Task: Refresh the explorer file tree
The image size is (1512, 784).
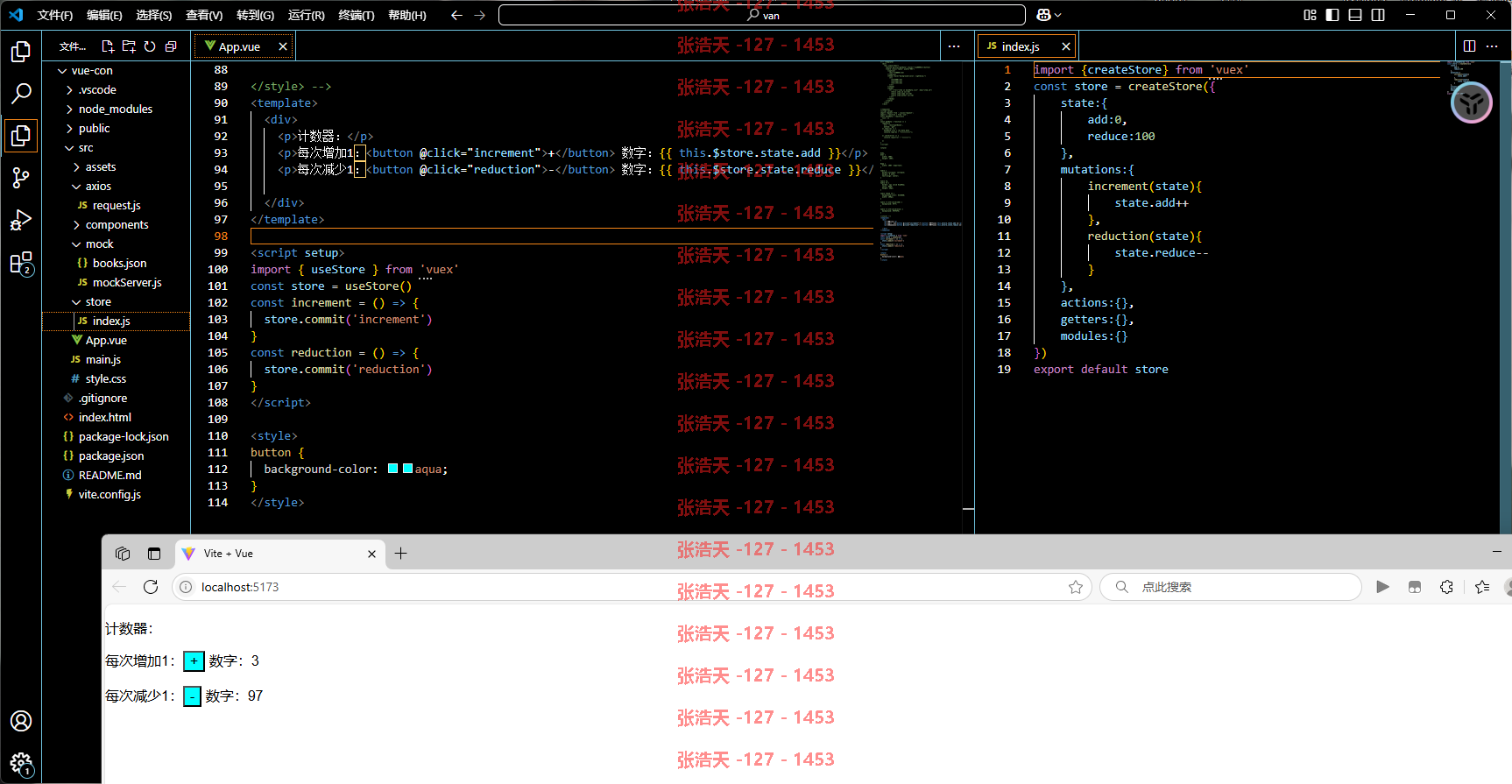Action: tap(150, 46)
